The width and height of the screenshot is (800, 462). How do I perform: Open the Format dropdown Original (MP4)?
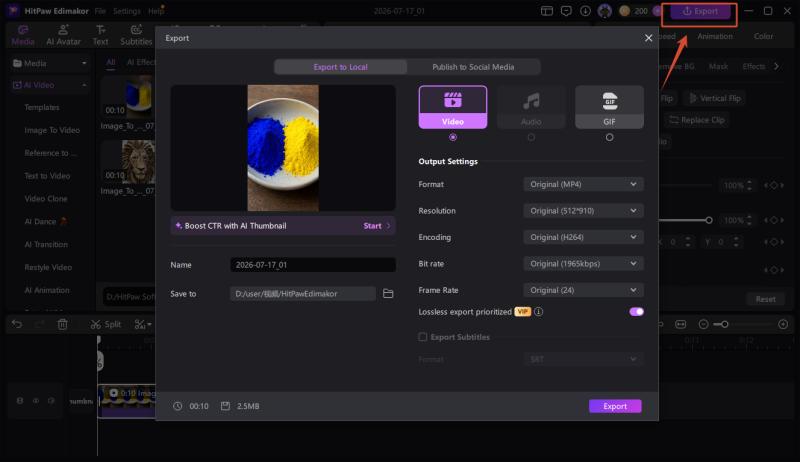pyautogui.click(x=583, y=184)
